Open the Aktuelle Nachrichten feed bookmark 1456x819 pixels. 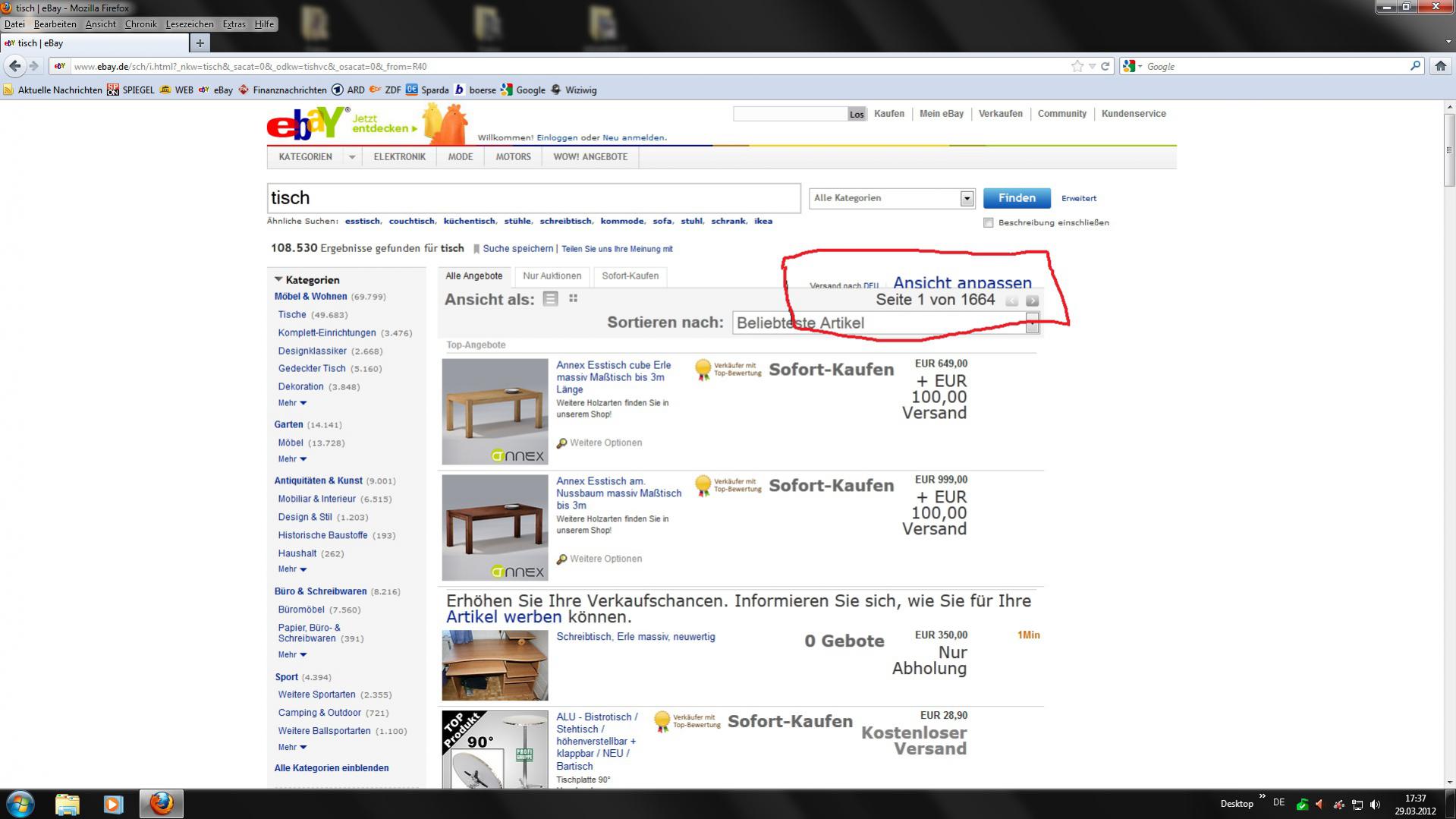click(53, 90)
